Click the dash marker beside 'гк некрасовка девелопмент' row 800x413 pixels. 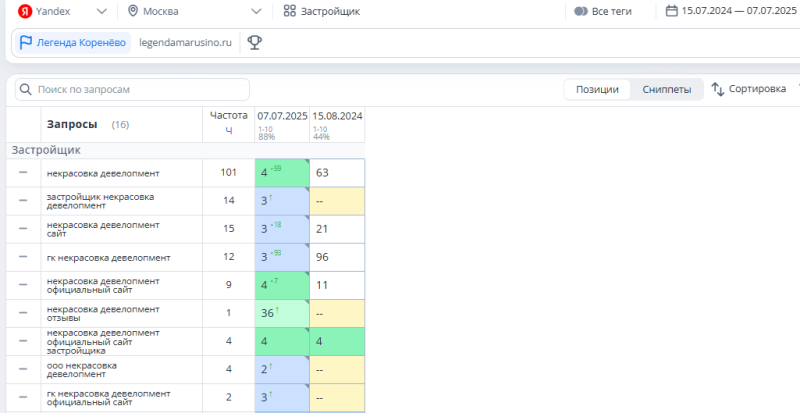23,257
